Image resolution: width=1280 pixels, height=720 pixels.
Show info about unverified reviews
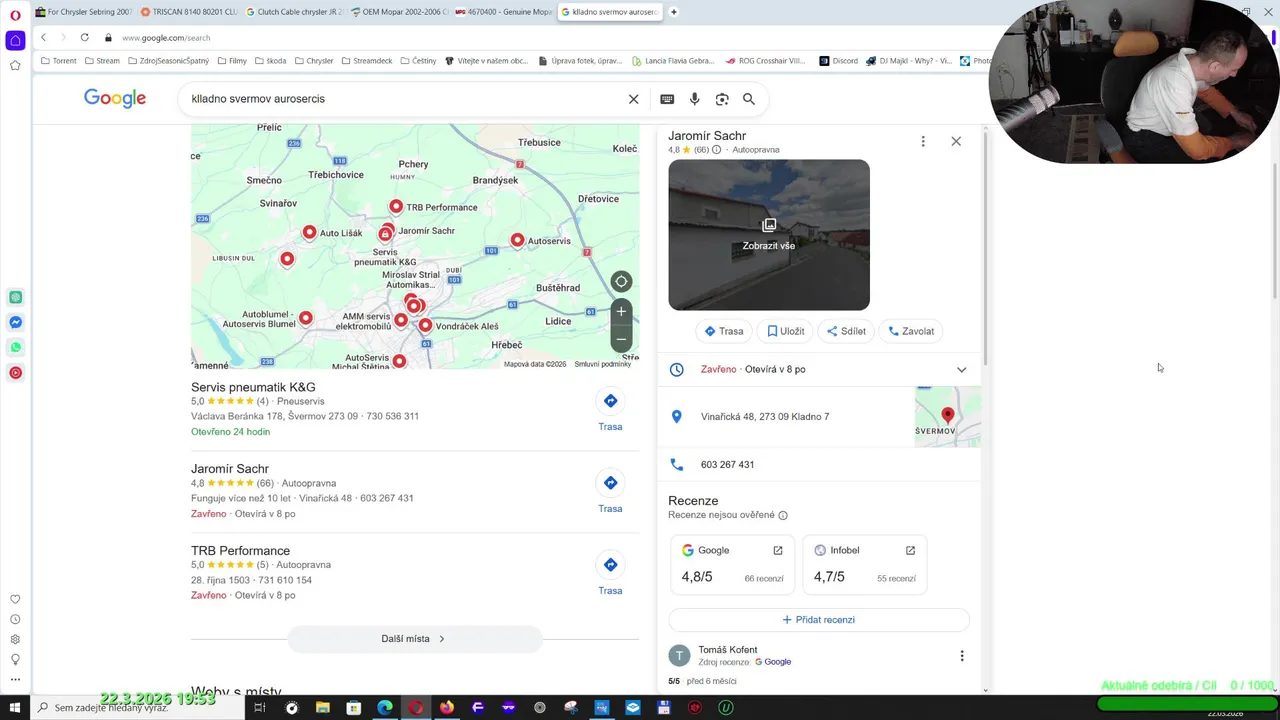(783, 515)
